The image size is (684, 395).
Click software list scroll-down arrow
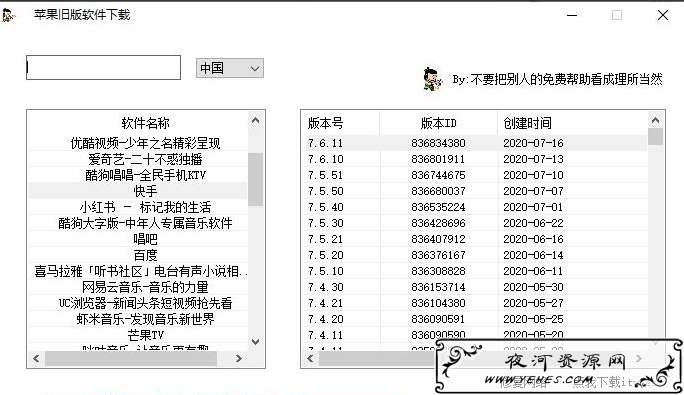click(x=256, y=341)
